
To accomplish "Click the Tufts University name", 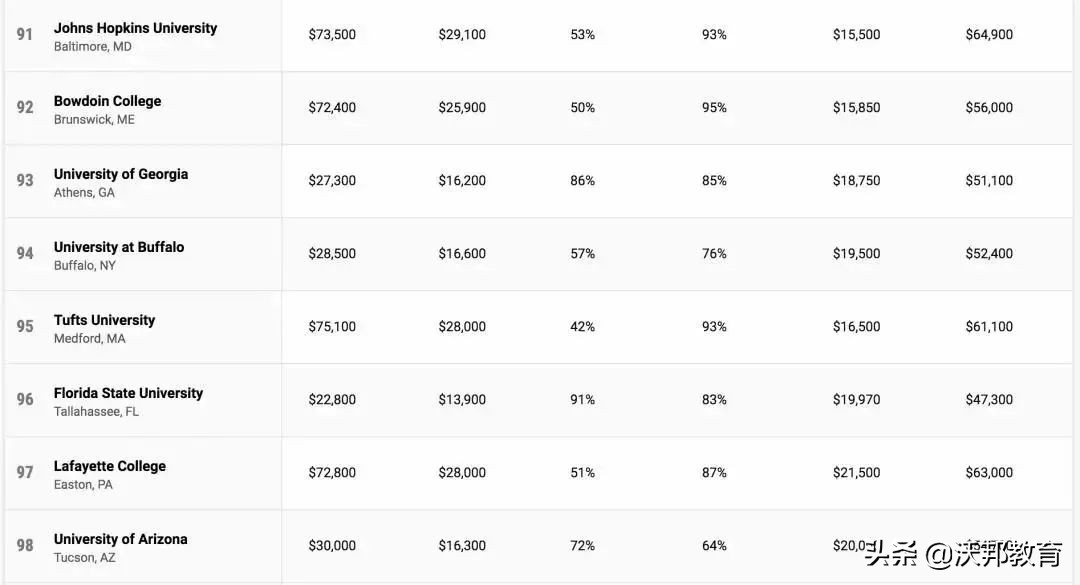I will tap(104, 320).
